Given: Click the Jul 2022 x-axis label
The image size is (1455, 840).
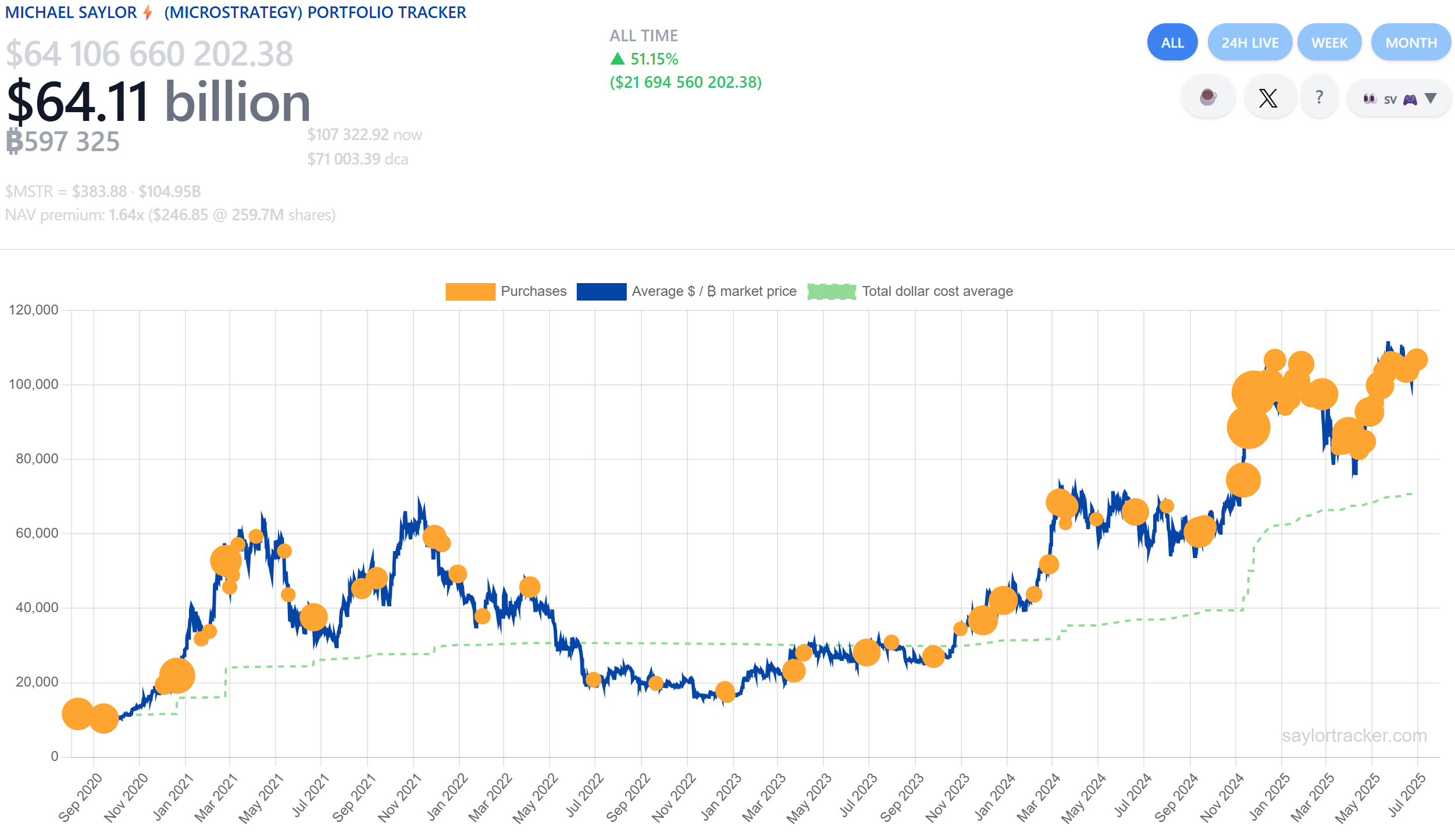Looking at the screenshot, I should coord(584,795).
